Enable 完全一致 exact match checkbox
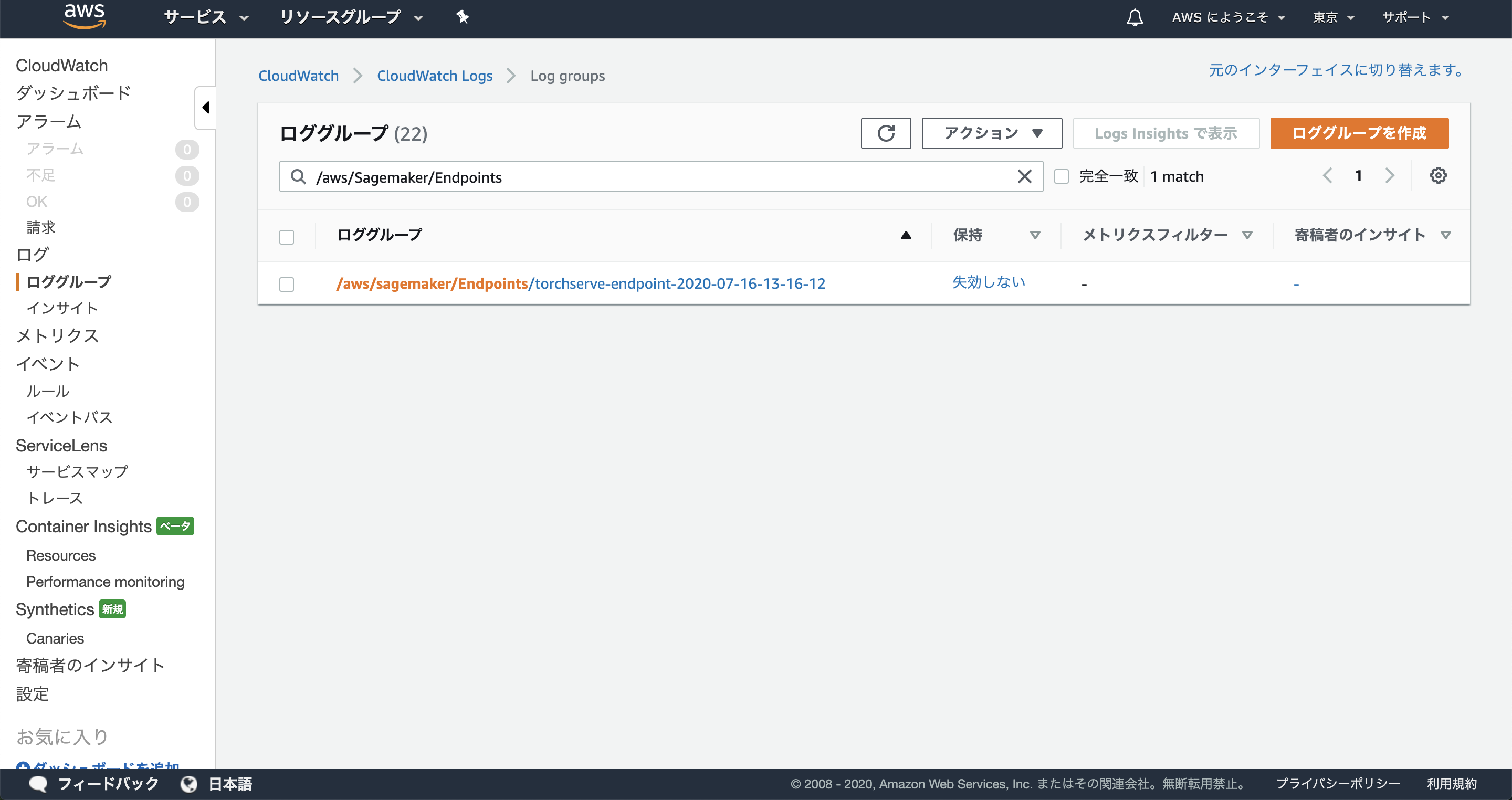The width and height of the screenshot is (1512, 800). [x=1061, y=176]
